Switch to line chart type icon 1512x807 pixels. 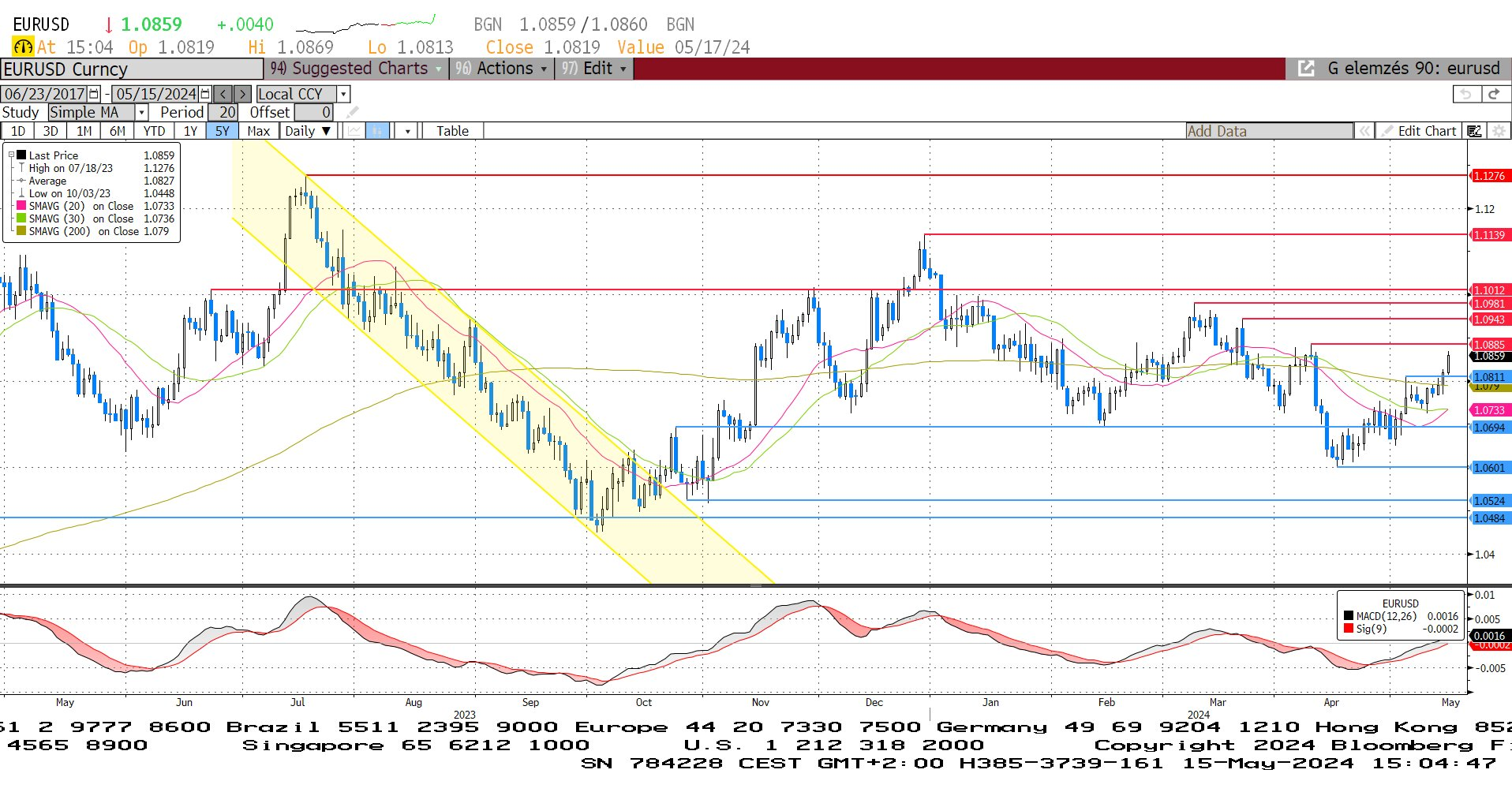click(354, 131)
